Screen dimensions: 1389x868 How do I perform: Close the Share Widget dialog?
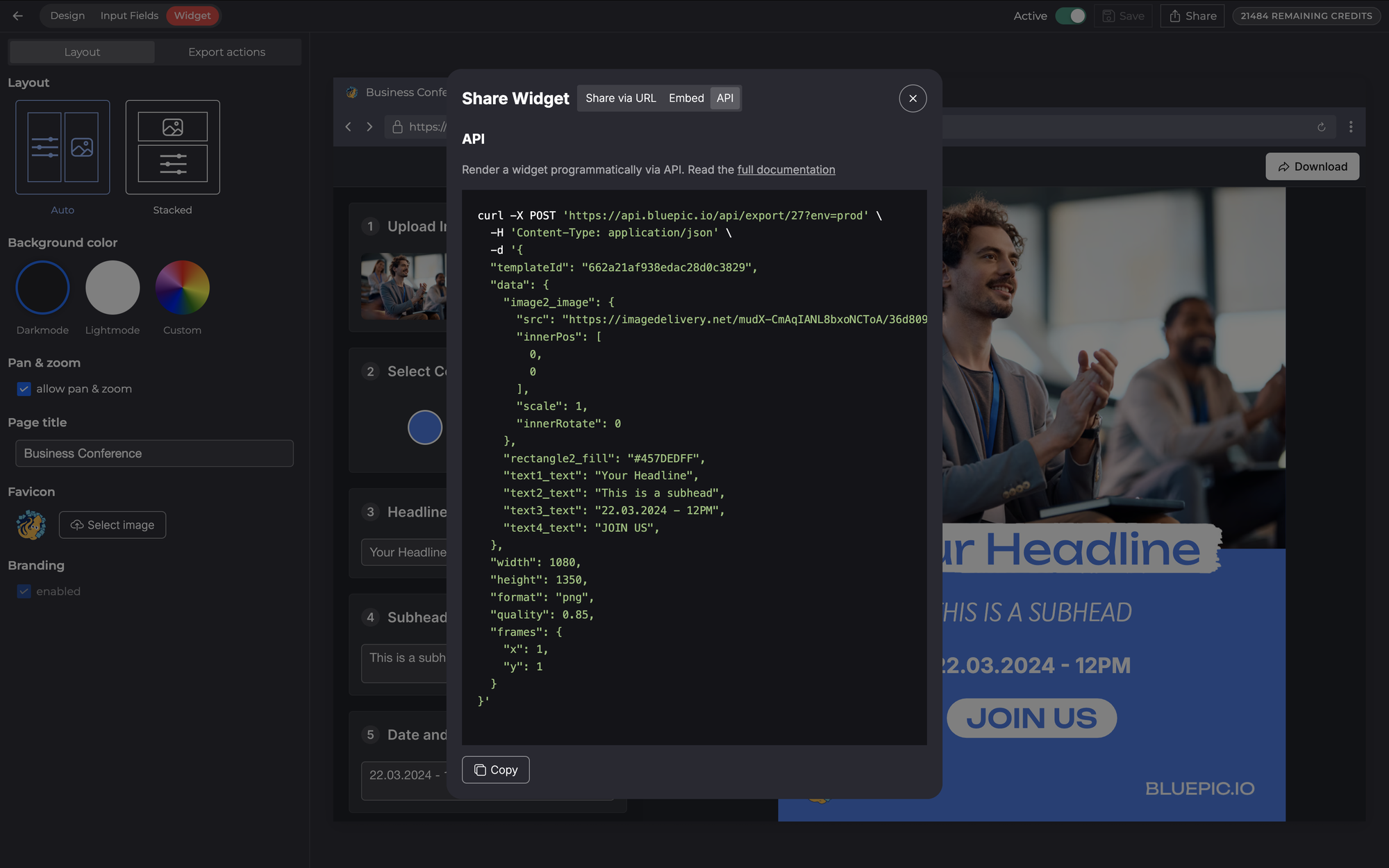(913, 99)
